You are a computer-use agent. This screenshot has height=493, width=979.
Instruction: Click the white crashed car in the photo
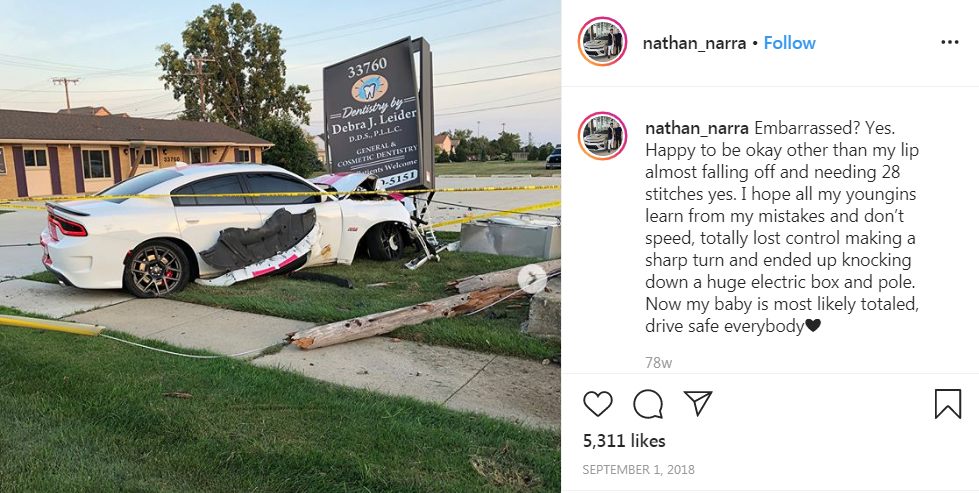pyautogui.click(x=228, y=228)
